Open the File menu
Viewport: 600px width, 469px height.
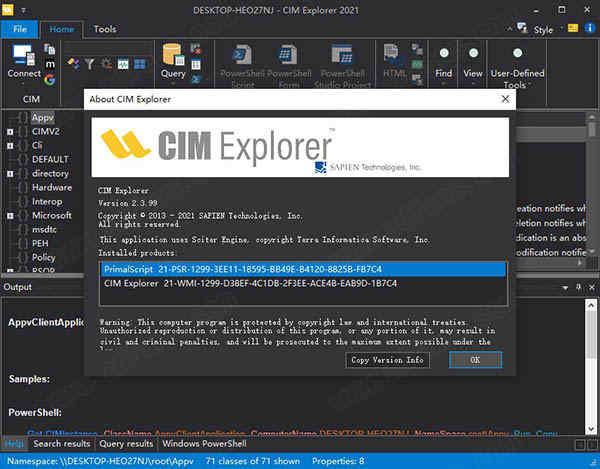[x=20, y=29]
